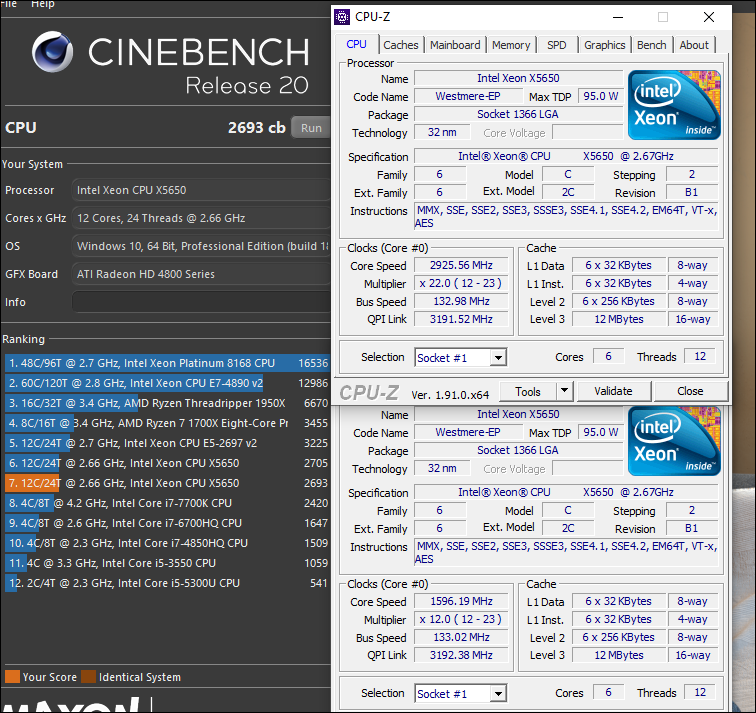Click the Instructions list in top CPU-Z window

tap(566, 217)
